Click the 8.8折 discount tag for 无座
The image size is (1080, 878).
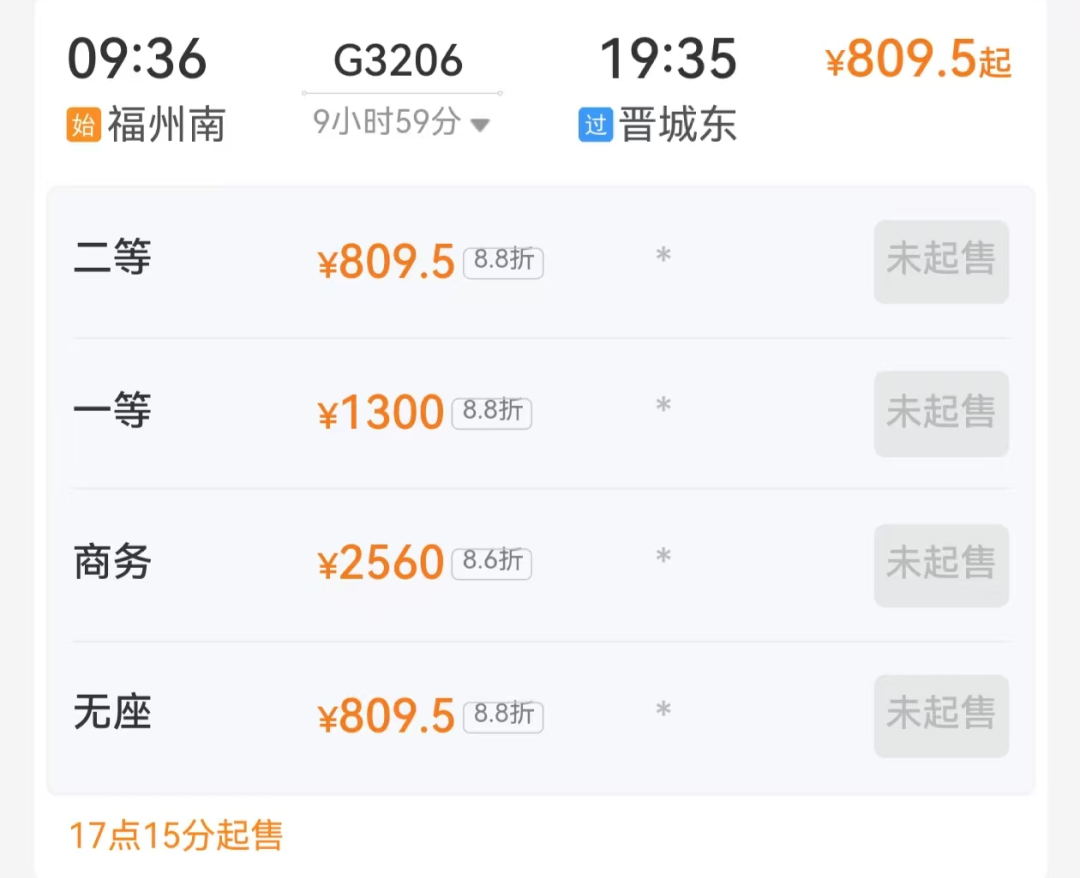(503, 715)
